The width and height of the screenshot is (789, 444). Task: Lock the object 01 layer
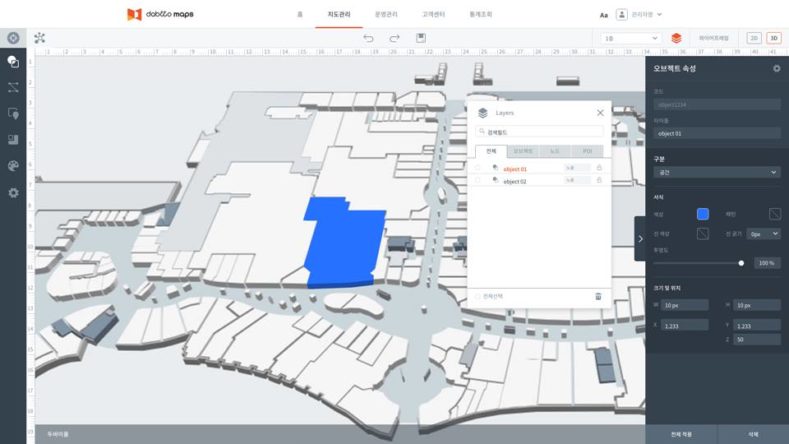pos(599,168)
